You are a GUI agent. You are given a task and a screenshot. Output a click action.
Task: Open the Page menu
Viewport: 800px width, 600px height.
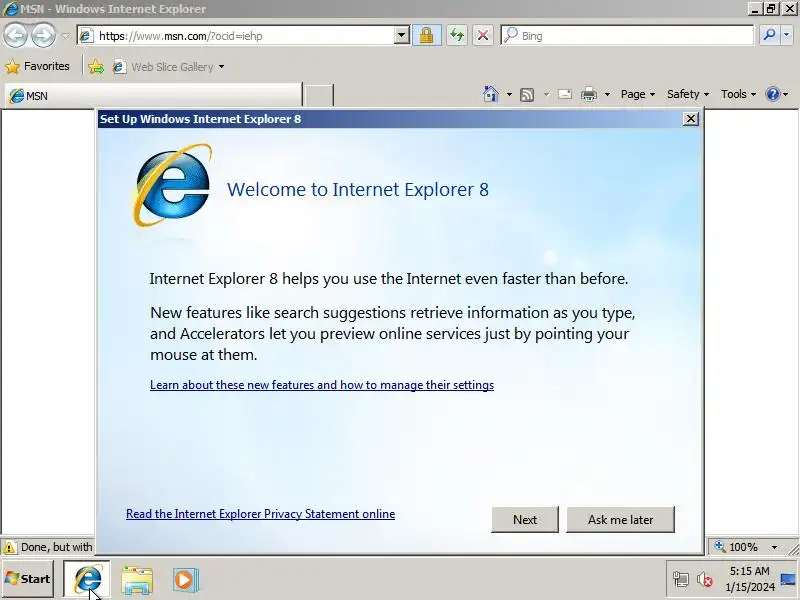tap(638, 94)
